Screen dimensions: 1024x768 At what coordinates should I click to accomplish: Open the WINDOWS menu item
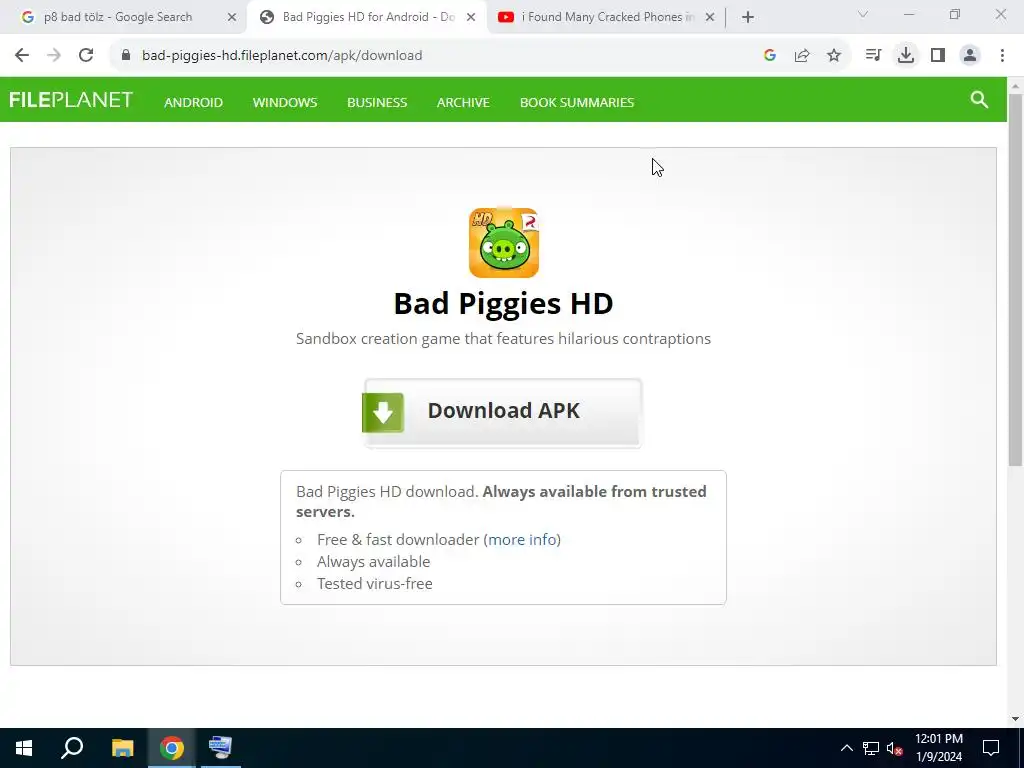285,102
